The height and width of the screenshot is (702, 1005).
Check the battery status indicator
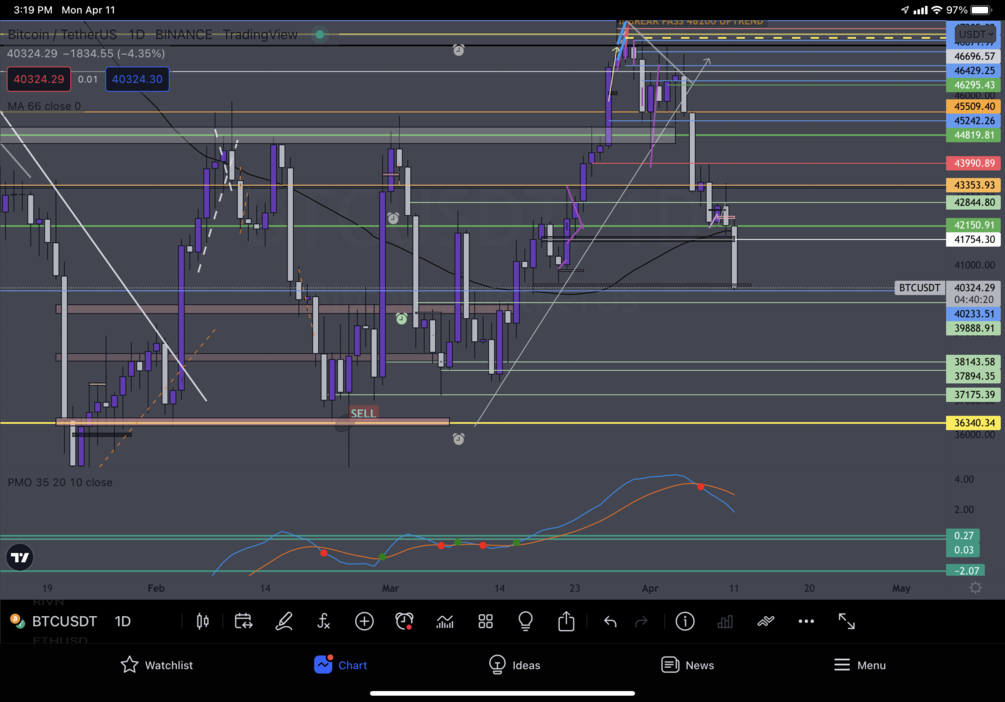pyautogui.click(x=982, y=10)
